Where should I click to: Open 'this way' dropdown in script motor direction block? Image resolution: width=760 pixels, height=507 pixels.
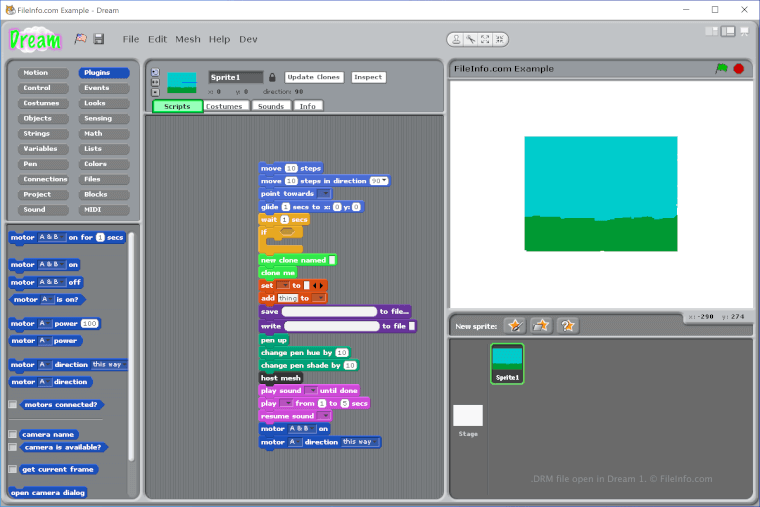[360, 442]
